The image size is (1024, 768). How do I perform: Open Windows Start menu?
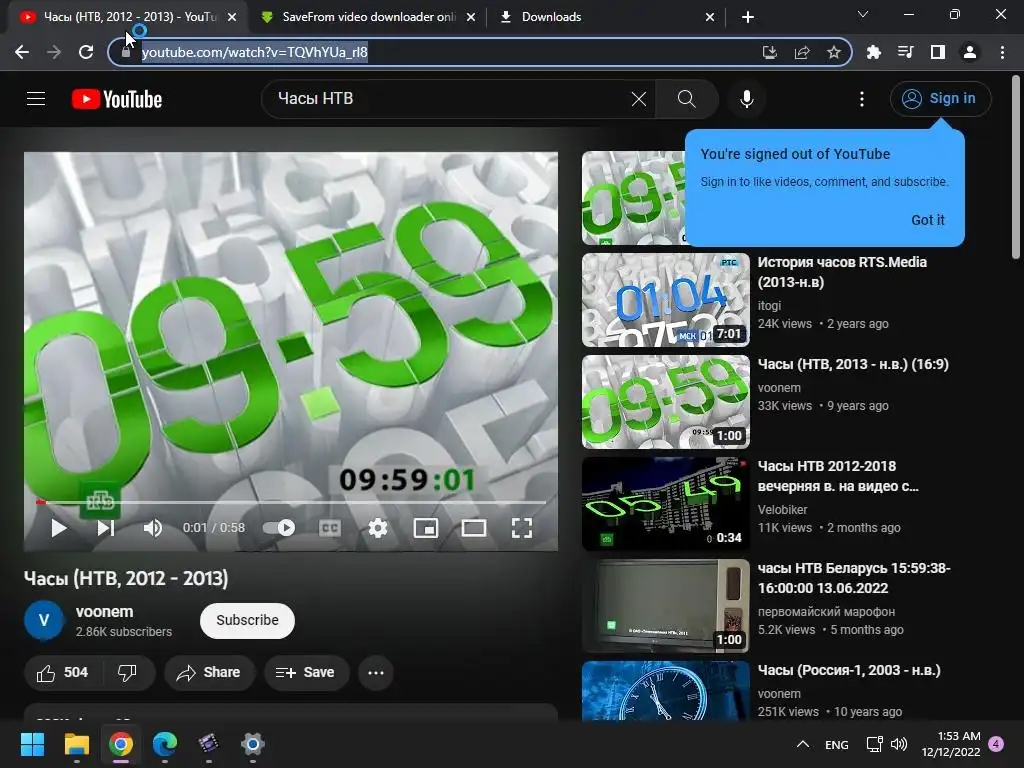click(32, 744)
